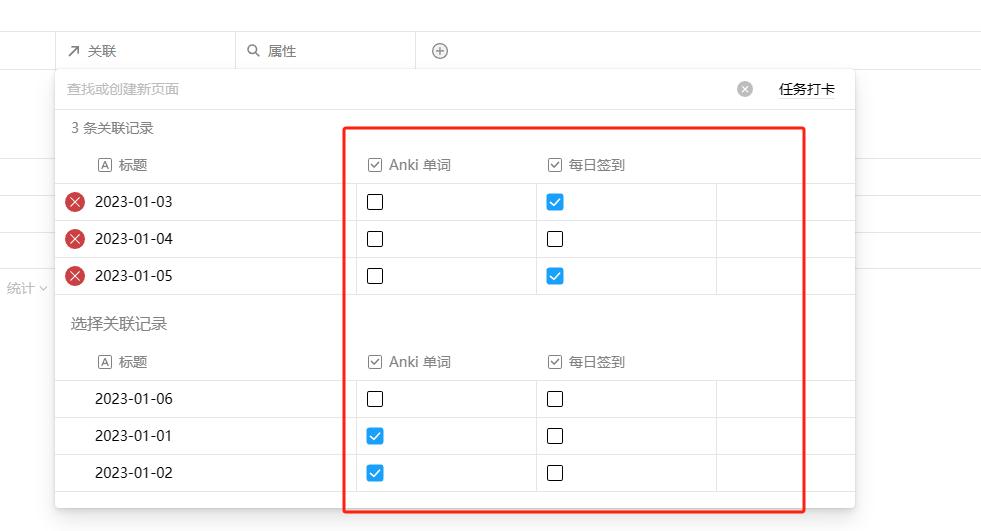This screenshot has width=981, height=531.
Task: Remove the 2023-01-04 linked record
Action: pyautogui.click(x=75, y=239)
